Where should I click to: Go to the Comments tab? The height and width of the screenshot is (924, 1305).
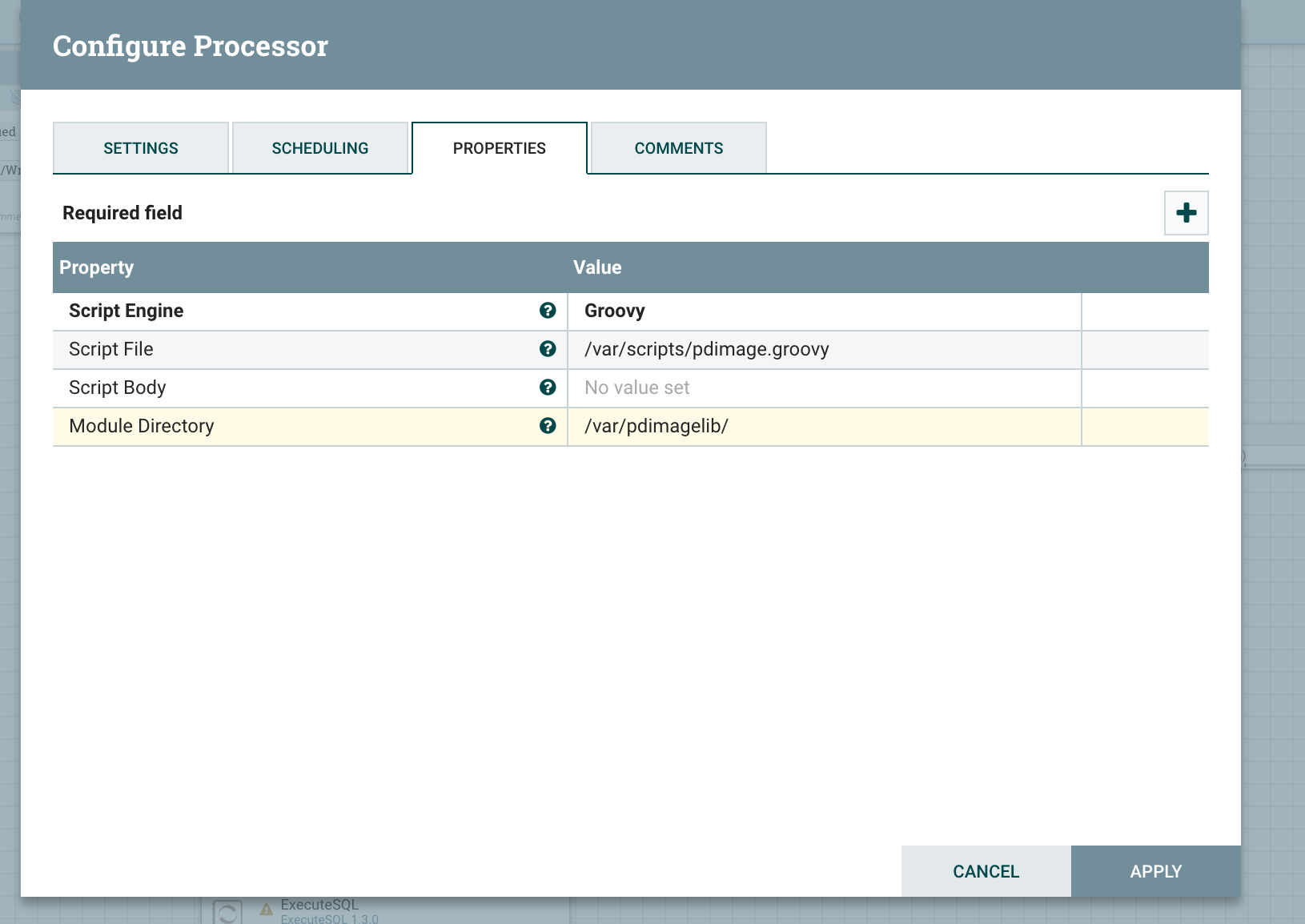(678, 148)
